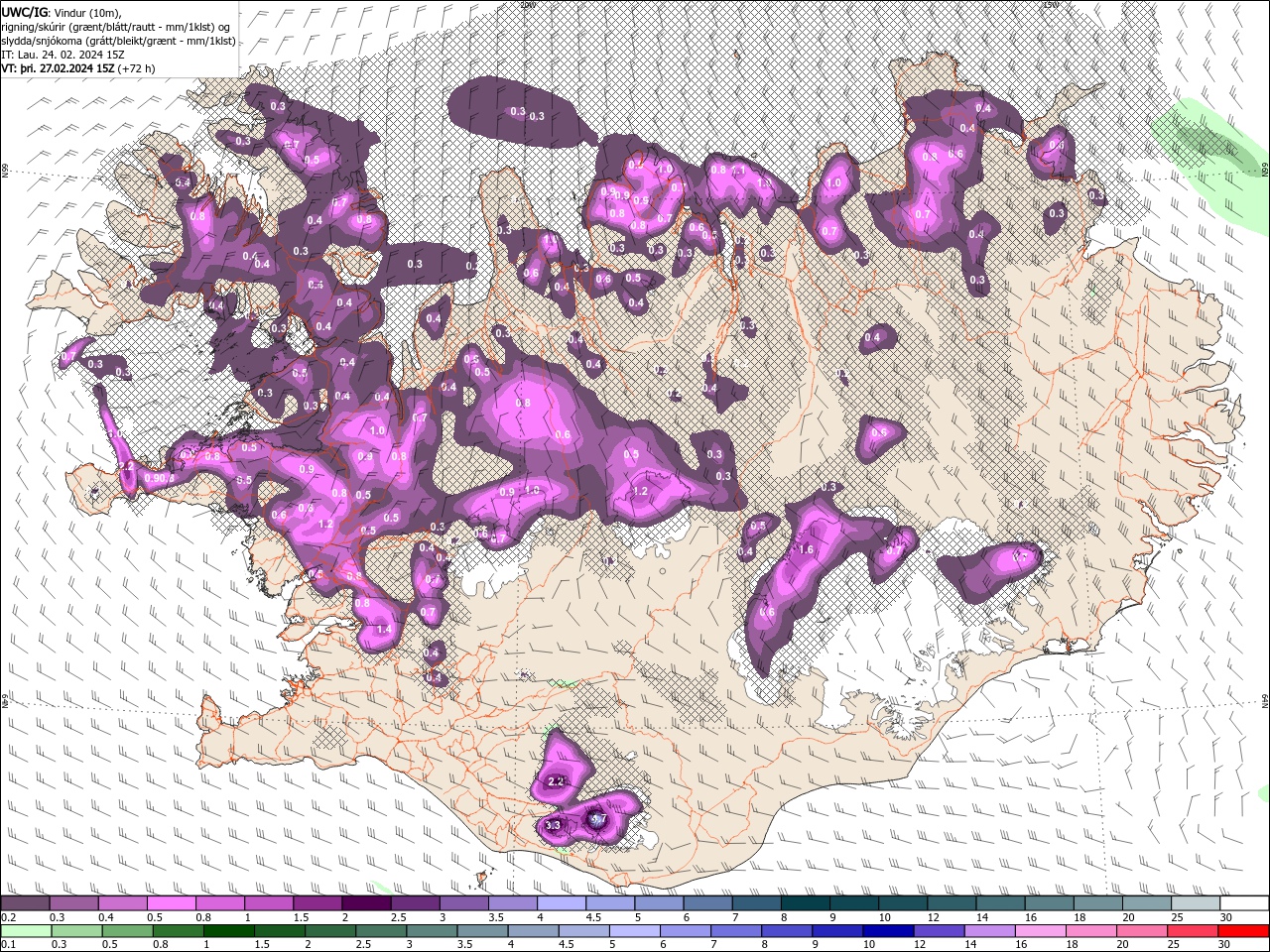
Task: Select the '1.6' snowfall value on the map
Action: (806, 549)
